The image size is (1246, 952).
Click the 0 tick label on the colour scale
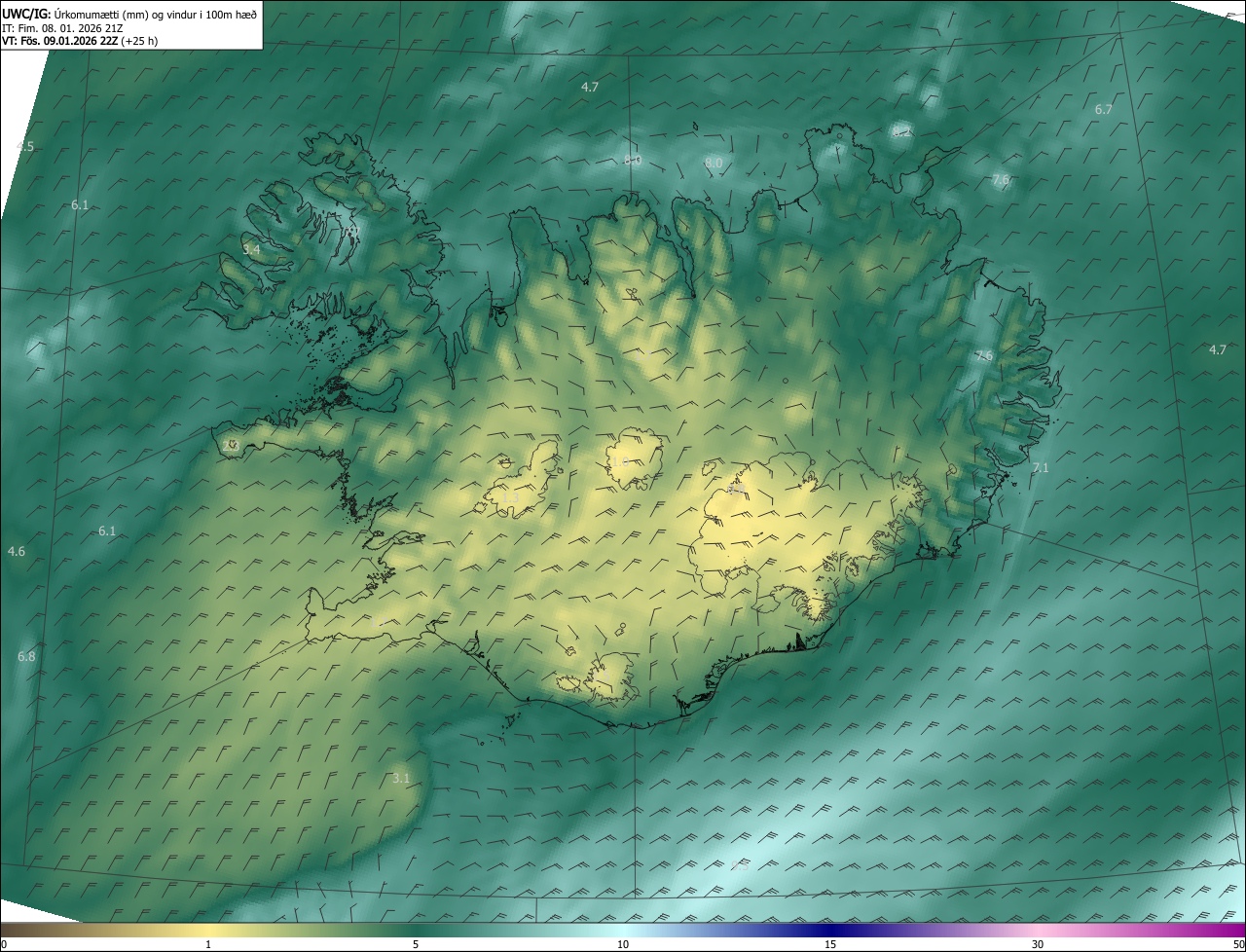point(4,945)
